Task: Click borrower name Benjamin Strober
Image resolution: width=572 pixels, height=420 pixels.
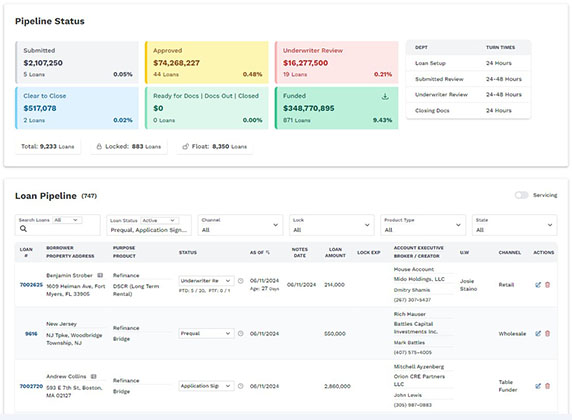Action: [70, 275]
